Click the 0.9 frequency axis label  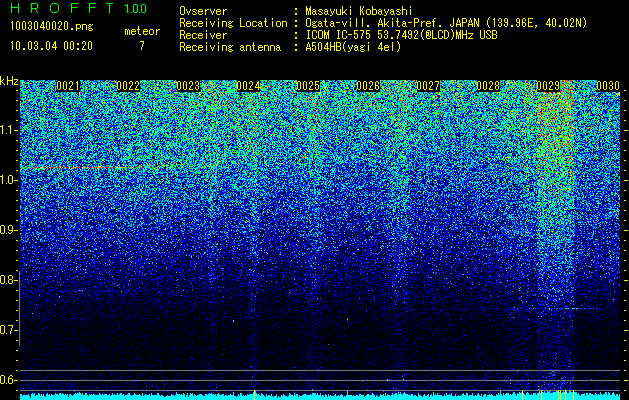tap(9, 230)
